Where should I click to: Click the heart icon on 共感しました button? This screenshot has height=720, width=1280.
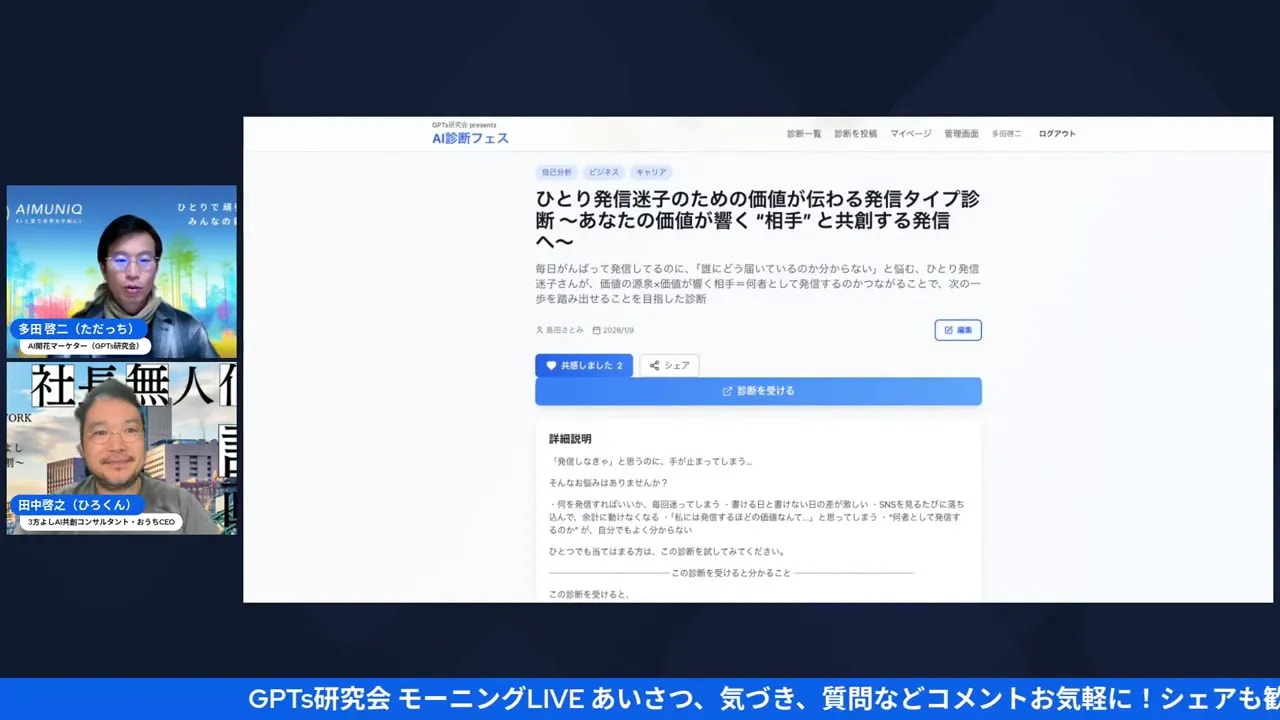click(x=550, y=364)
